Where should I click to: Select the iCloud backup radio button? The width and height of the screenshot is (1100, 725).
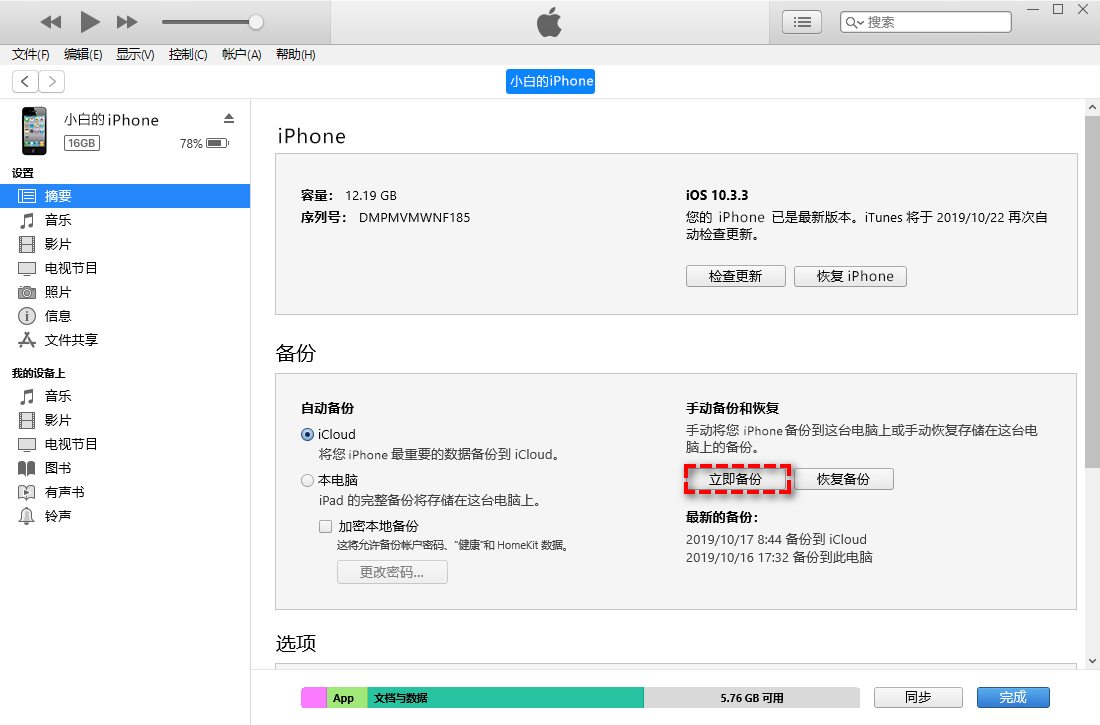coord(307,434)
